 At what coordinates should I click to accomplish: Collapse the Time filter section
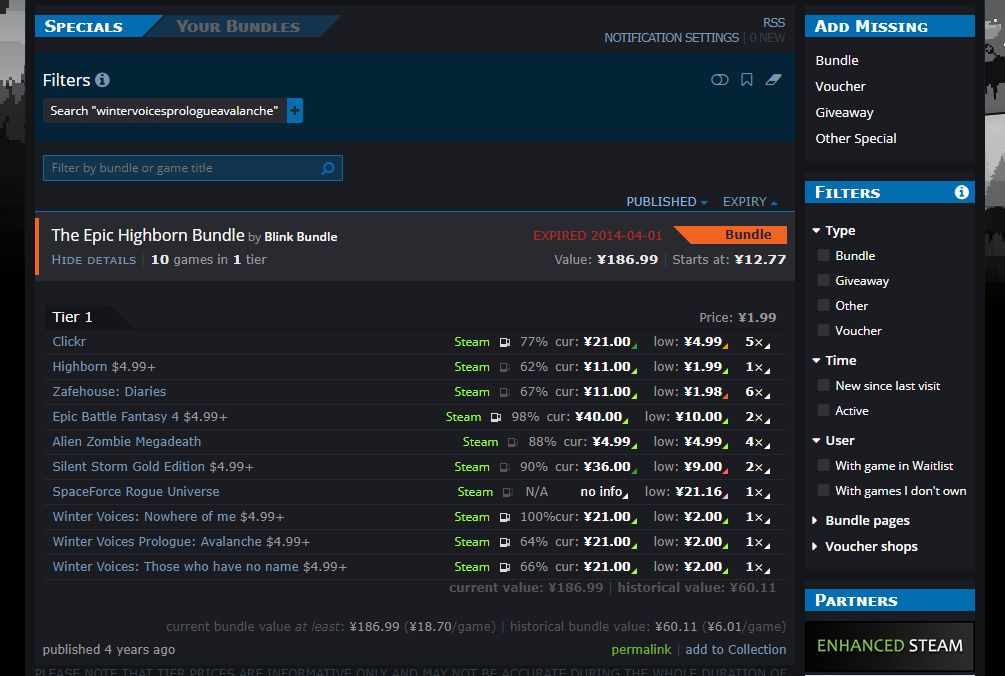tap(835, 361)
